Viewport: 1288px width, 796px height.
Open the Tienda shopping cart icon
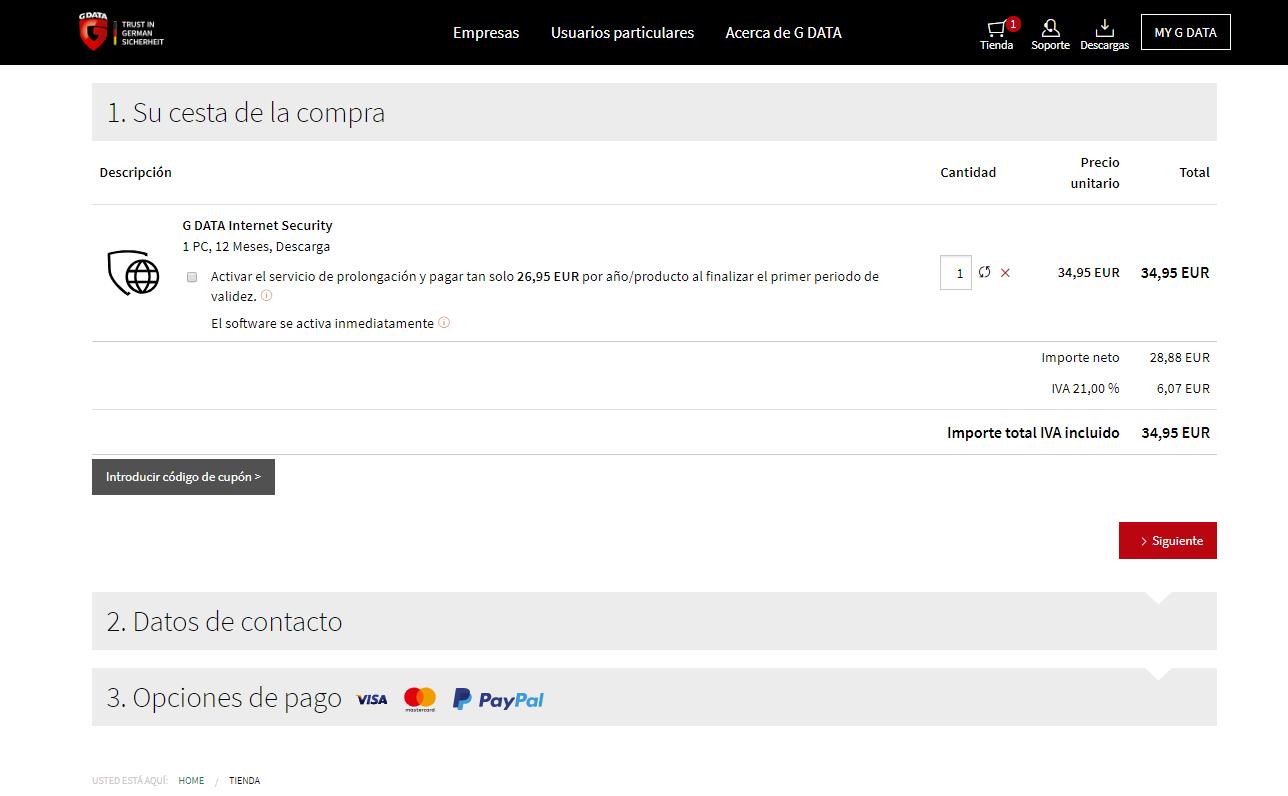996,33
